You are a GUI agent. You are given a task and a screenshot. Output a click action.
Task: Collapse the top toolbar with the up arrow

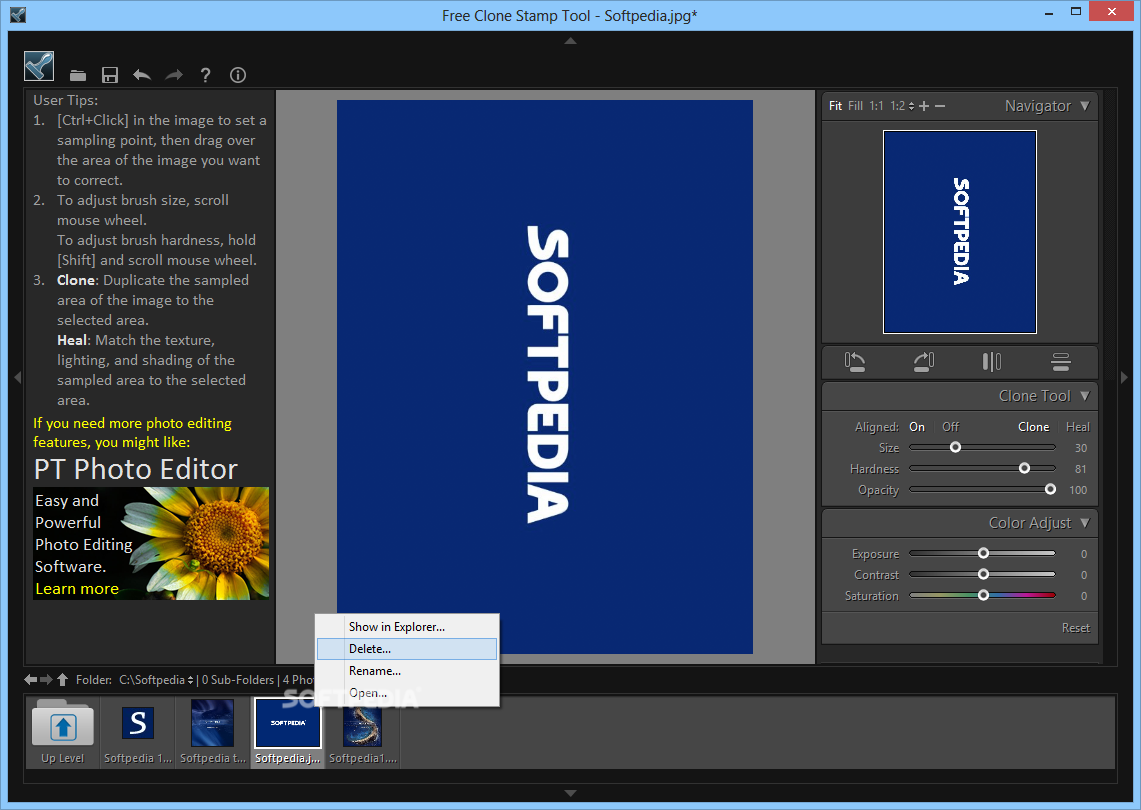pyautogui.click(x=570, y=41)
